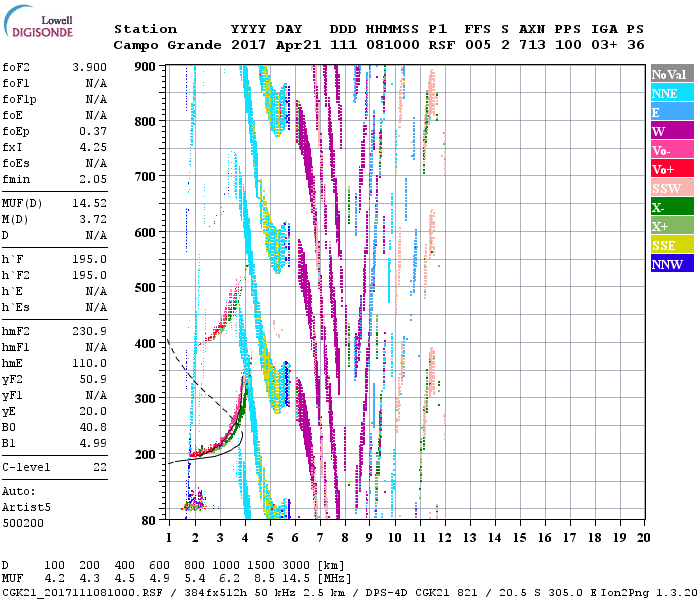Click the B0 value 40.8

[x=93, y=427]
